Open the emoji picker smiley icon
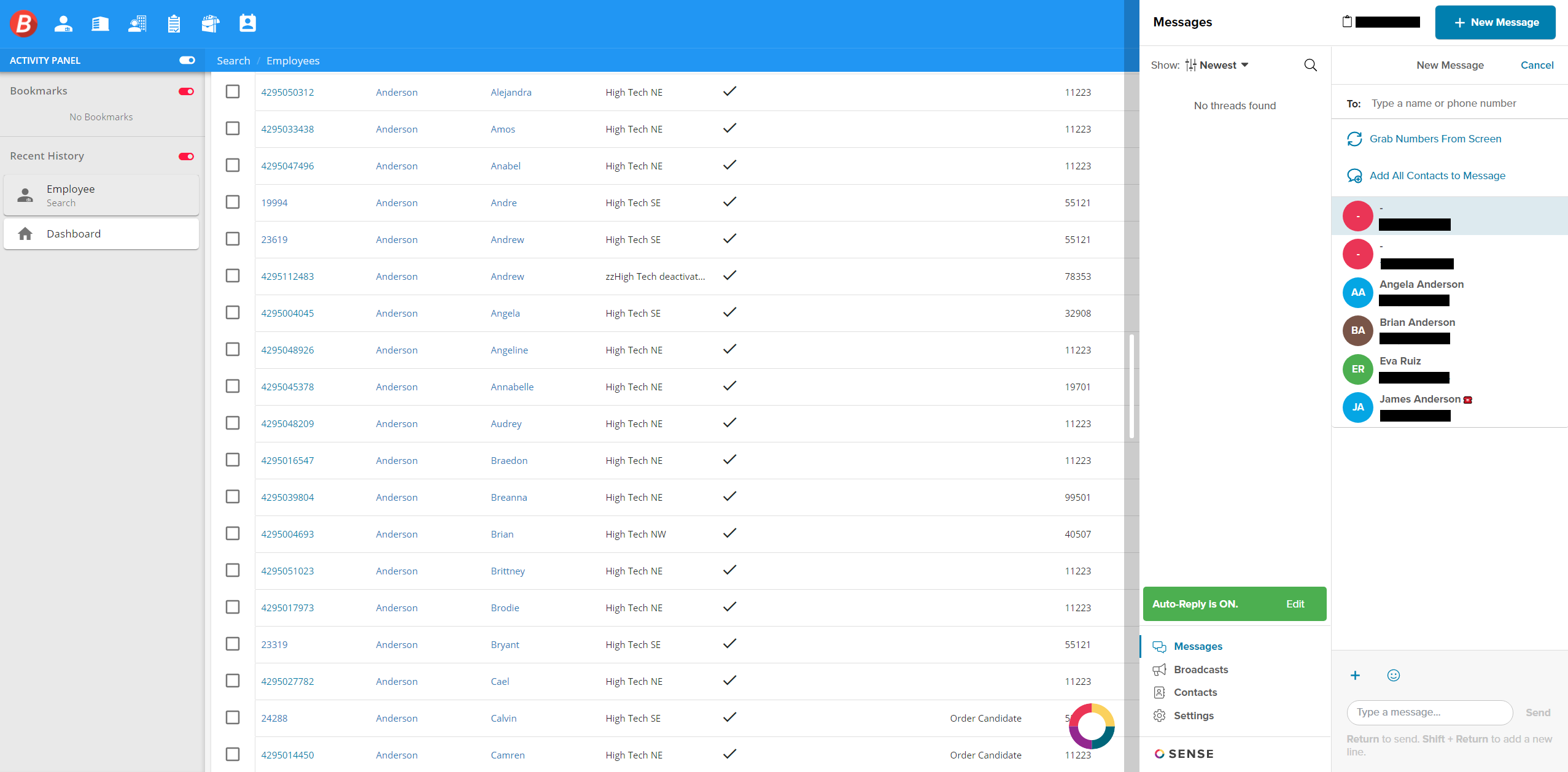Screen dimensions: 1568x772 [1394, 676]
